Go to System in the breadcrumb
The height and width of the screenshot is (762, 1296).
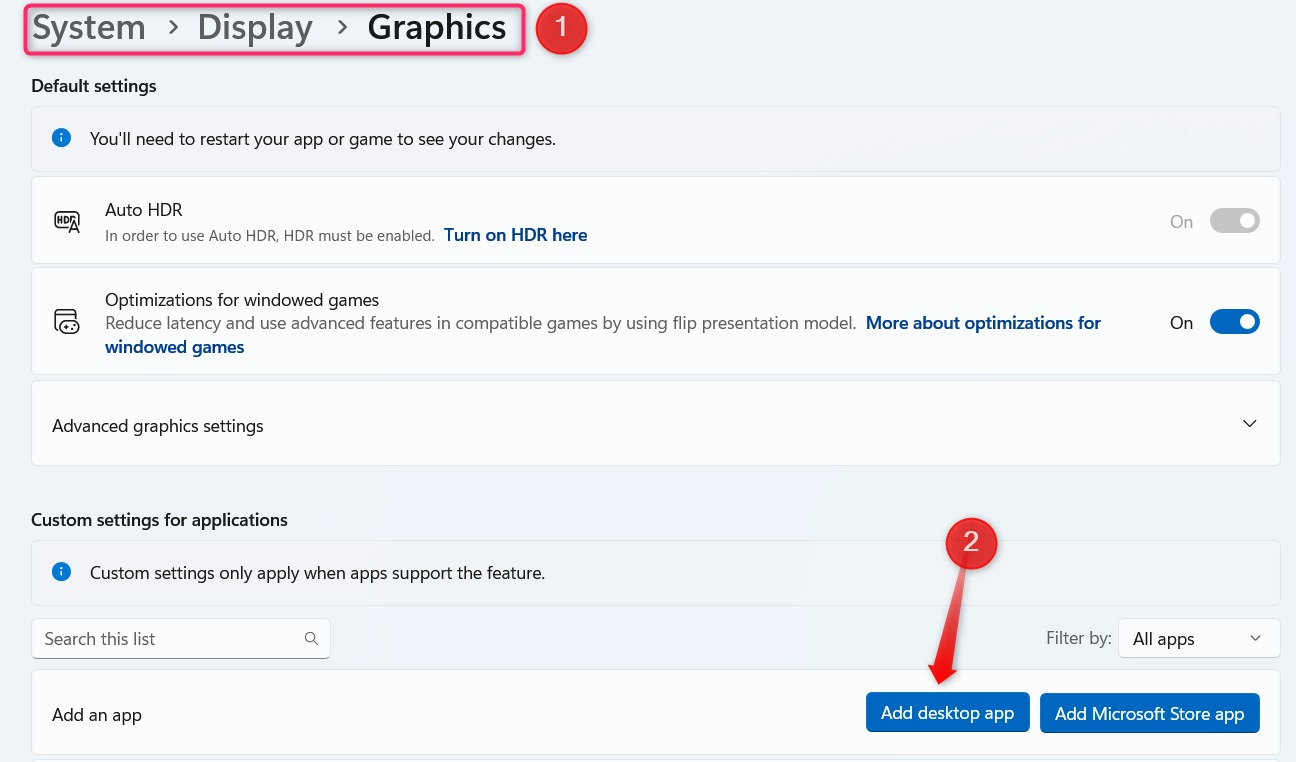point(89,28)
